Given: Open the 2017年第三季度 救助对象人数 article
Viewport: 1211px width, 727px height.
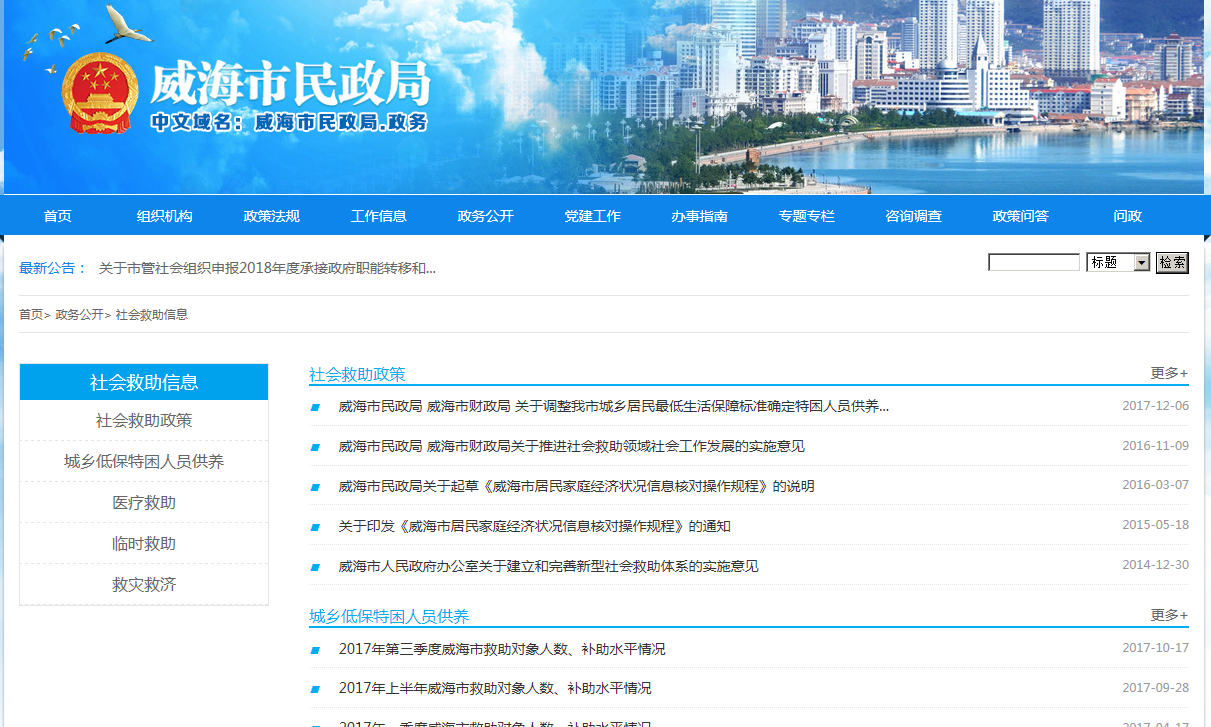Looking at the screenshot, I should point(501,649).
